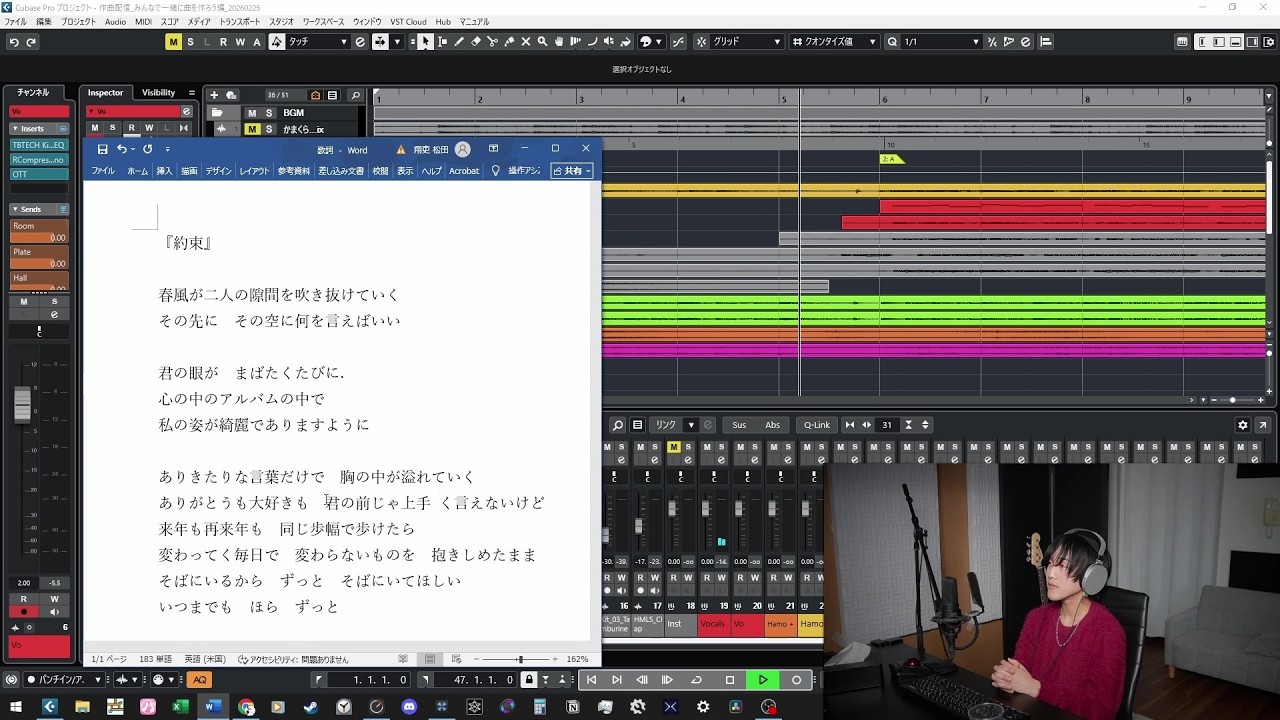
Task: Select the Zoom magnifier tool
Action: pos(542,42)
